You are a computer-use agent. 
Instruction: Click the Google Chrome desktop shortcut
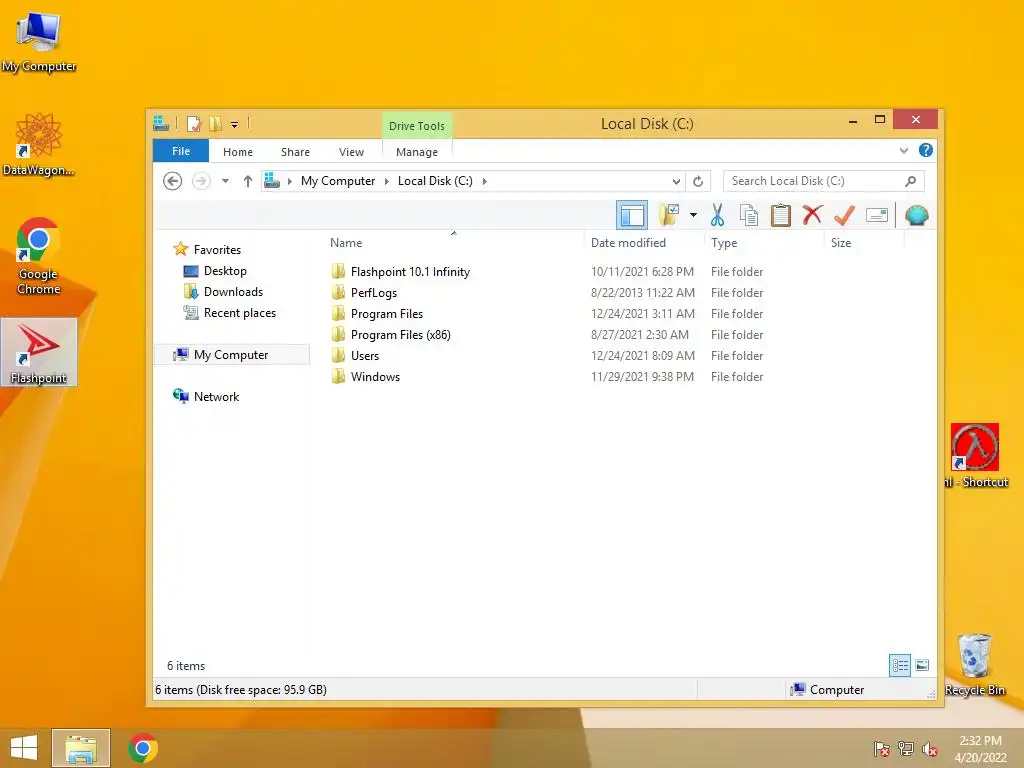click(39, 256)
